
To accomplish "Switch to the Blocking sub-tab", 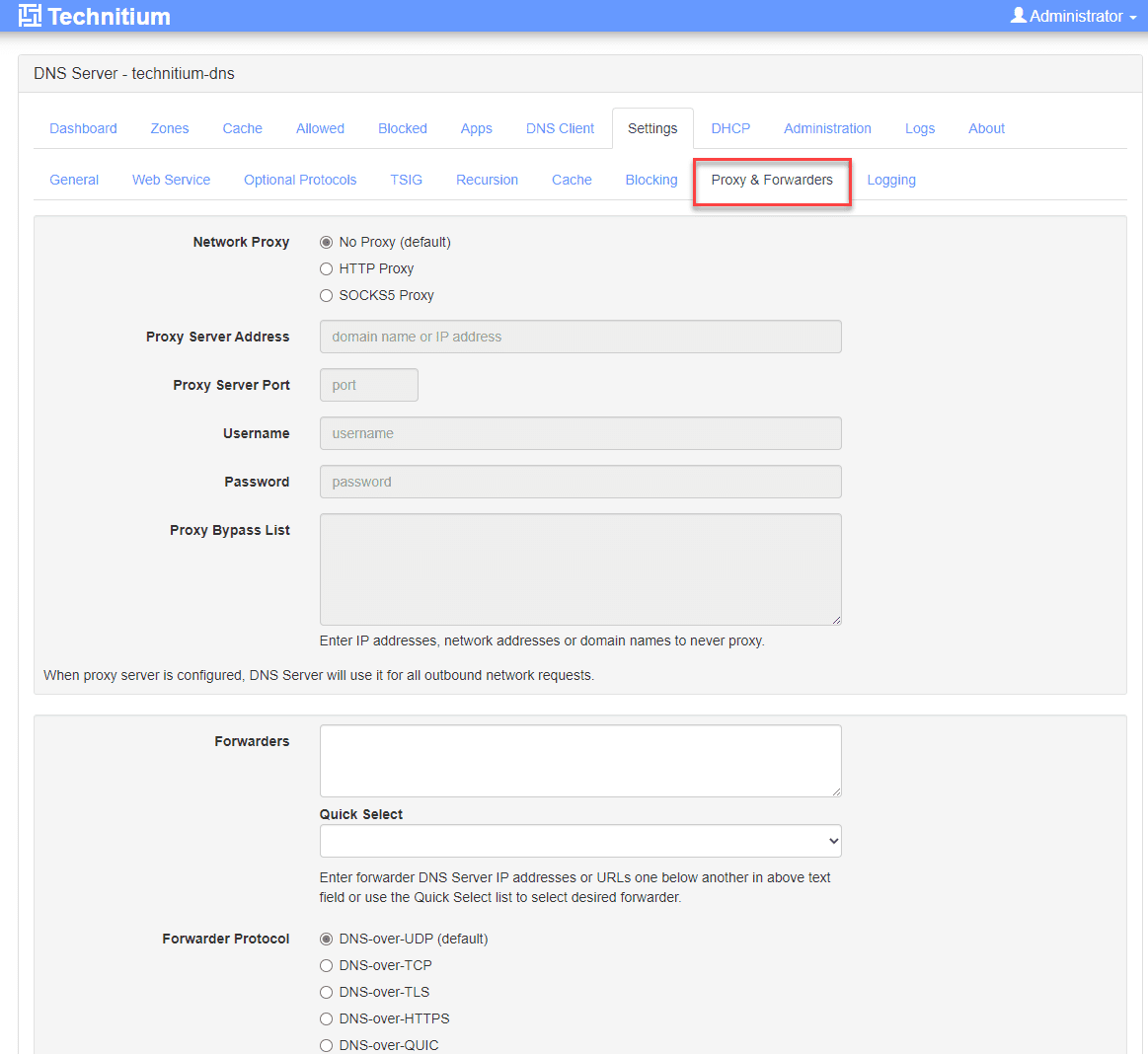I will point(651,180).
